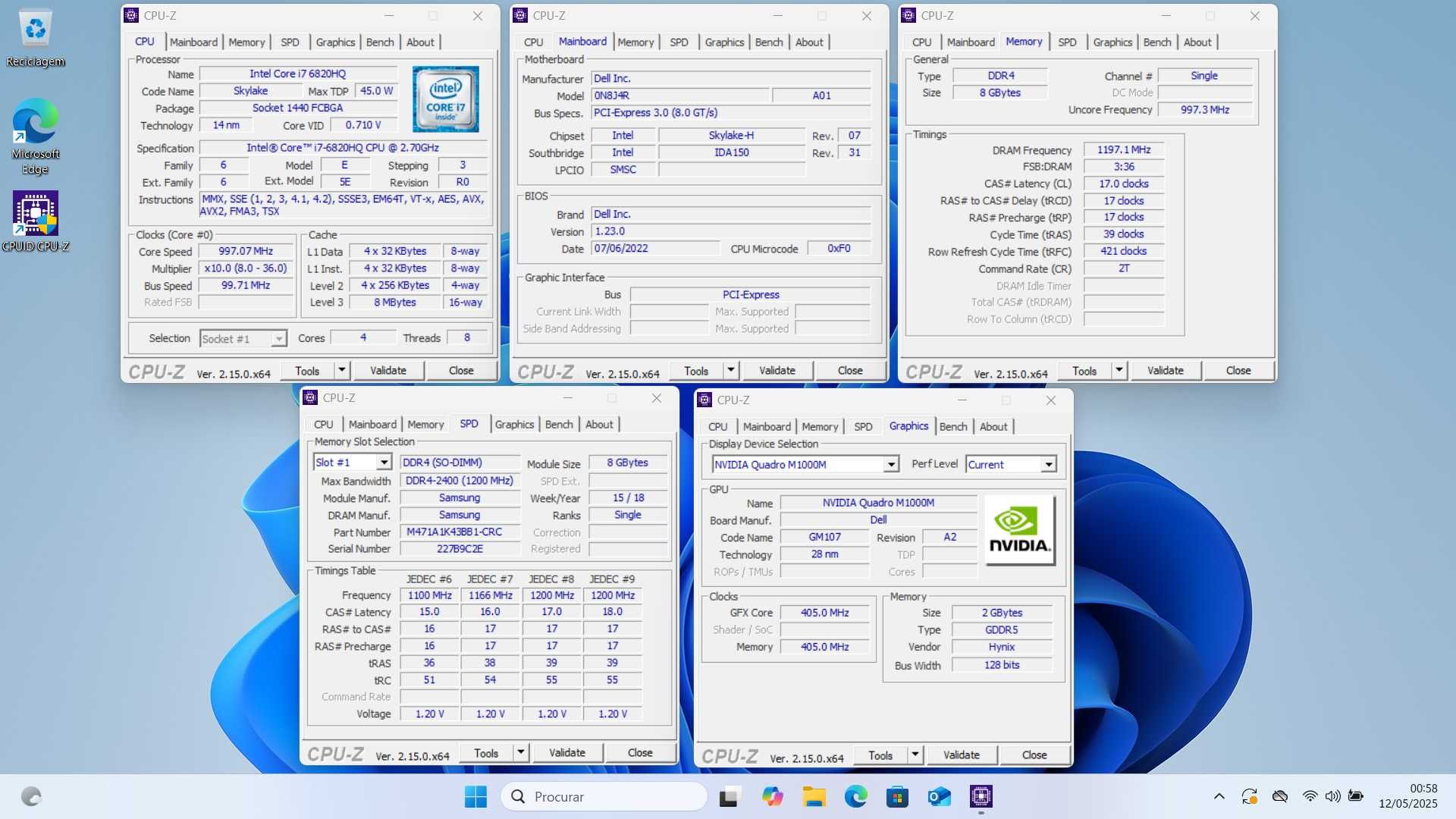Viewport: 1456px width, 819px height.
Task: Click the CPU-Z title icon in the Memory window
Action: click(908, 15)
